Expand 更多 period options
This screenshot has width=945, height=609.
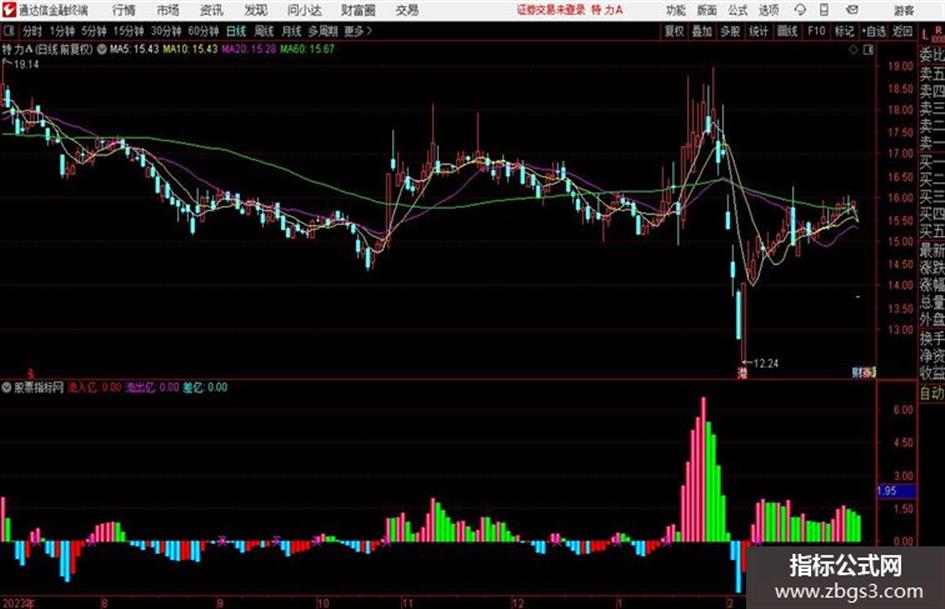tap(358, 31)
